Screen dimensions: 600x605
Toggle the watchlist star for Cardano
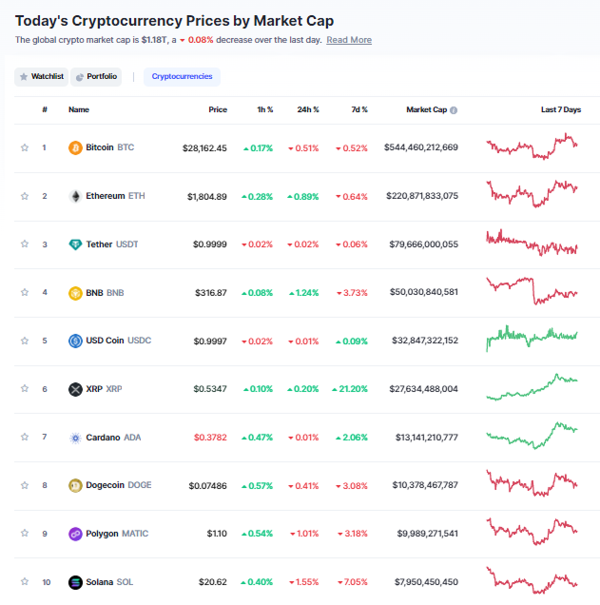click(x=25, y=437)
